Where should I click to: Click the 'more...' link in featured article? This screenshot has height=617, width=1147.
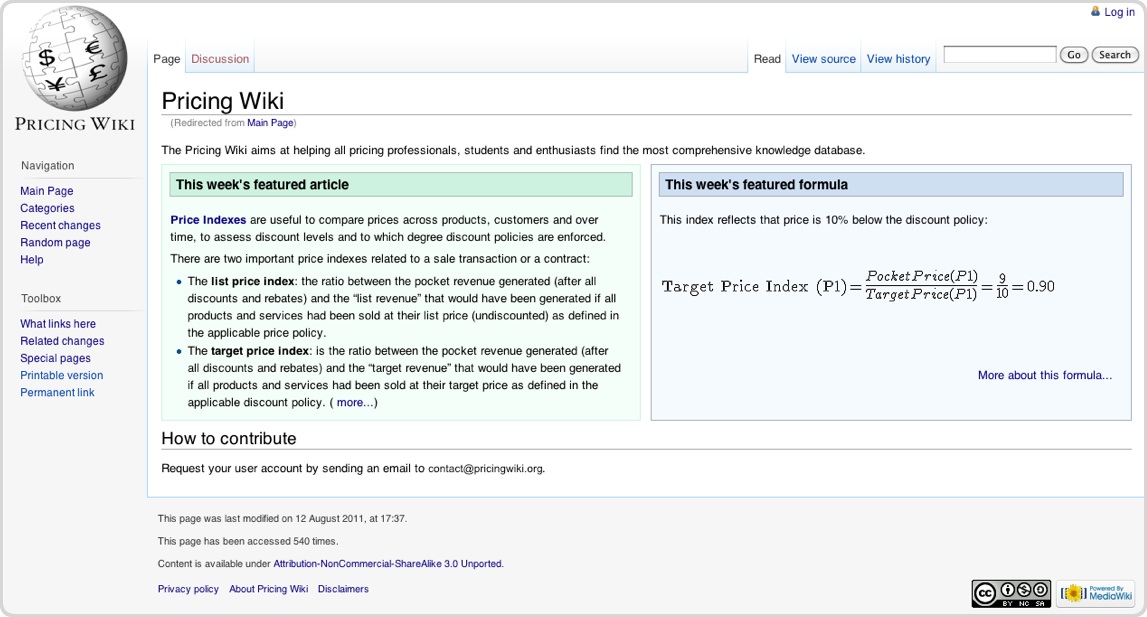coord(354,403)
